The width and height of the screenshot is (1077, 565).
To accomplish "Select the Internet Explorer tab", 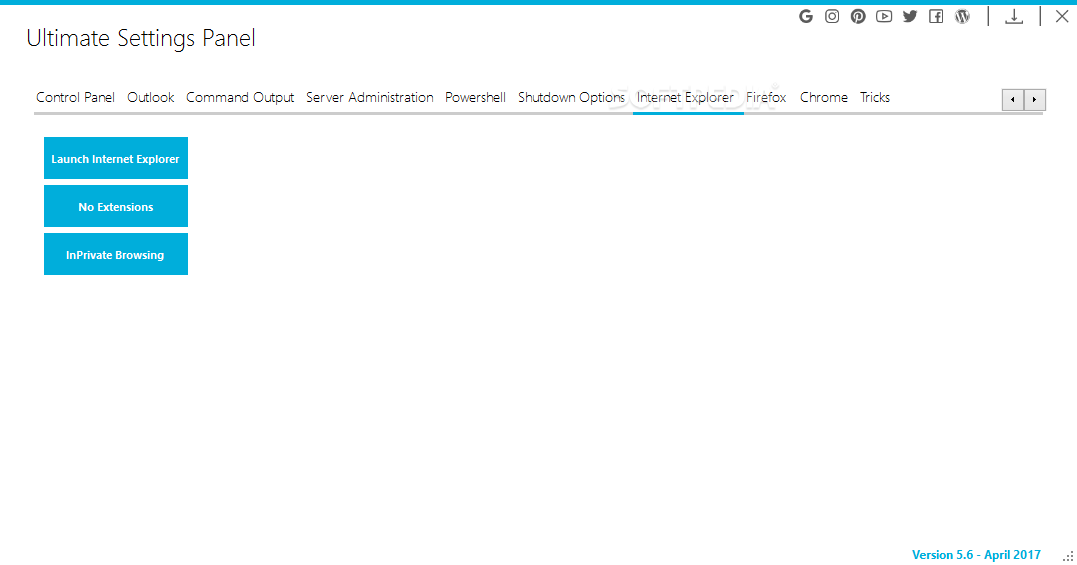I will [x=685, y=97].
